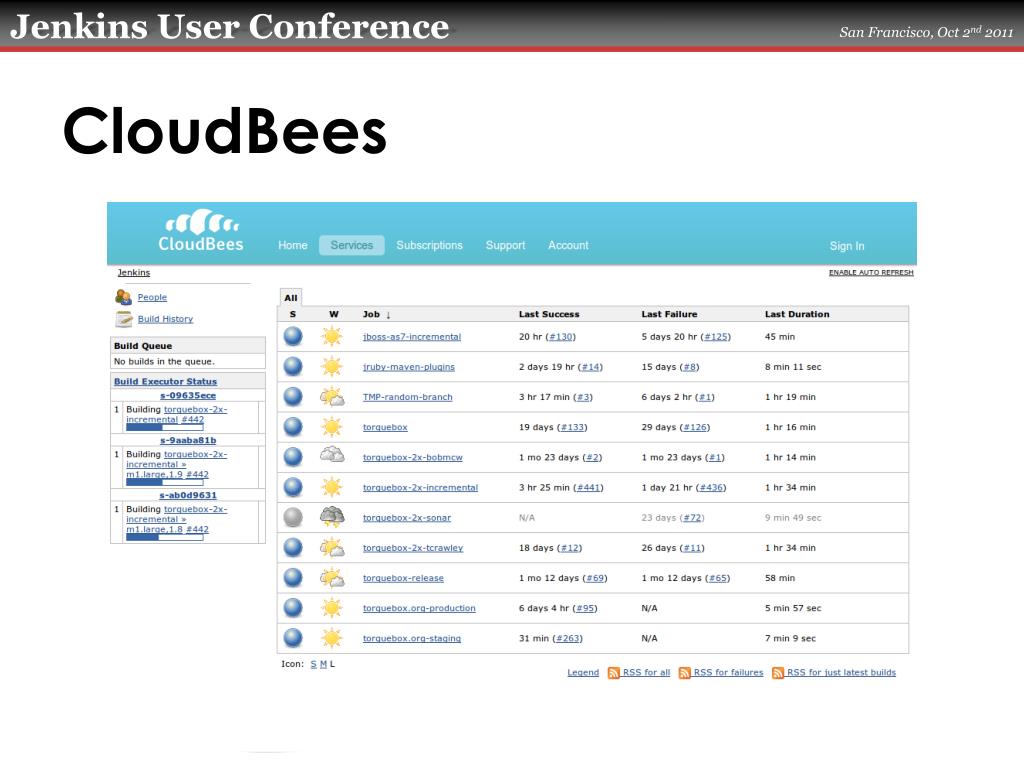Click the People icon in sidebar

point(123,297)
